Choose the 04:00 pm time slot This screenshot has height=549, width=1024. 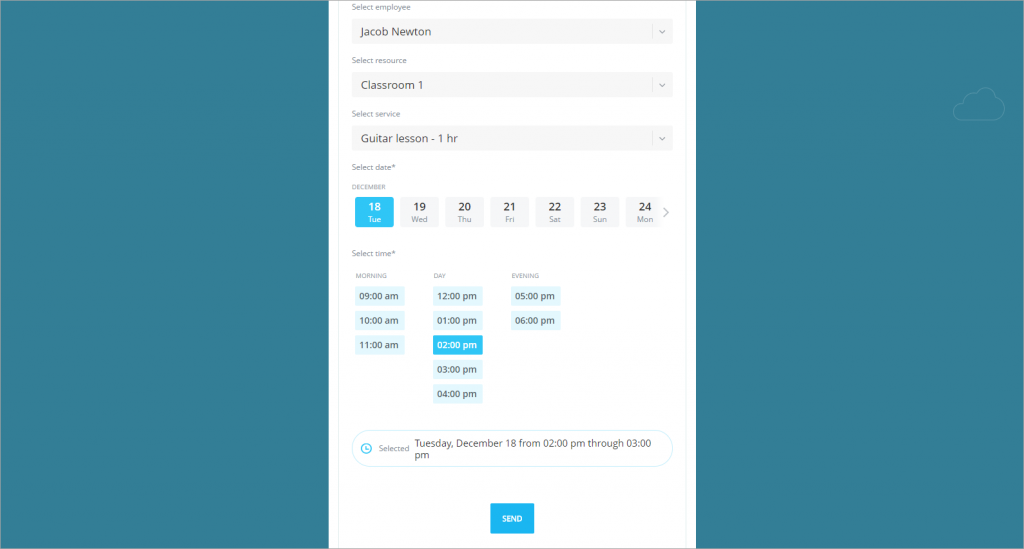pos(458,394)
